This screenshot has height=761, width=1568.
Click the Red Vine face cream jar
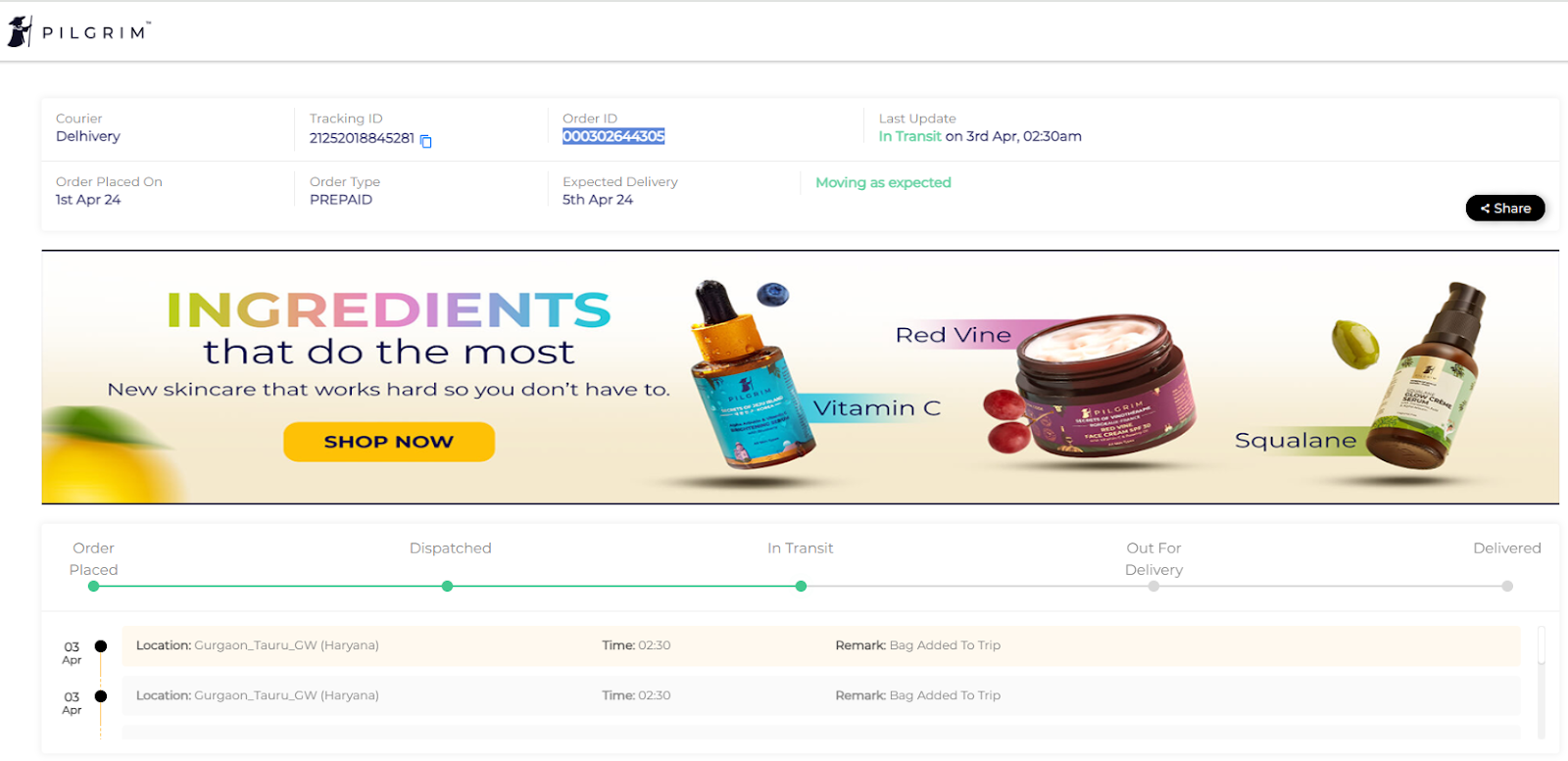tap(1104, 384)
